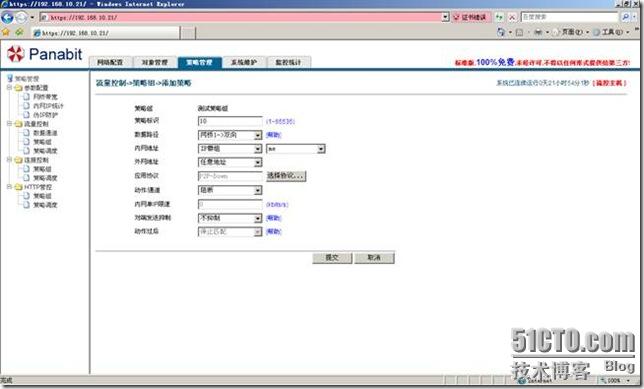Go back with the IE back arrow
This screenshot has height=389, width=644.
pos(7,17)
